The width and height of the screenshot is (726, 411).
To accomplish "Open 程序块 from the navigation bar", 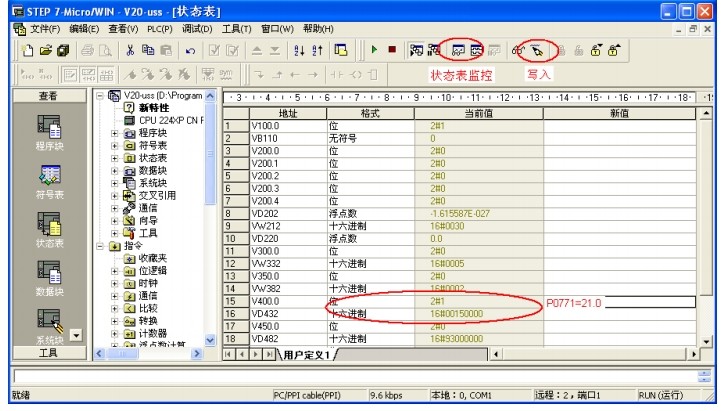I will pyautogui.click(x=49, y=133).
